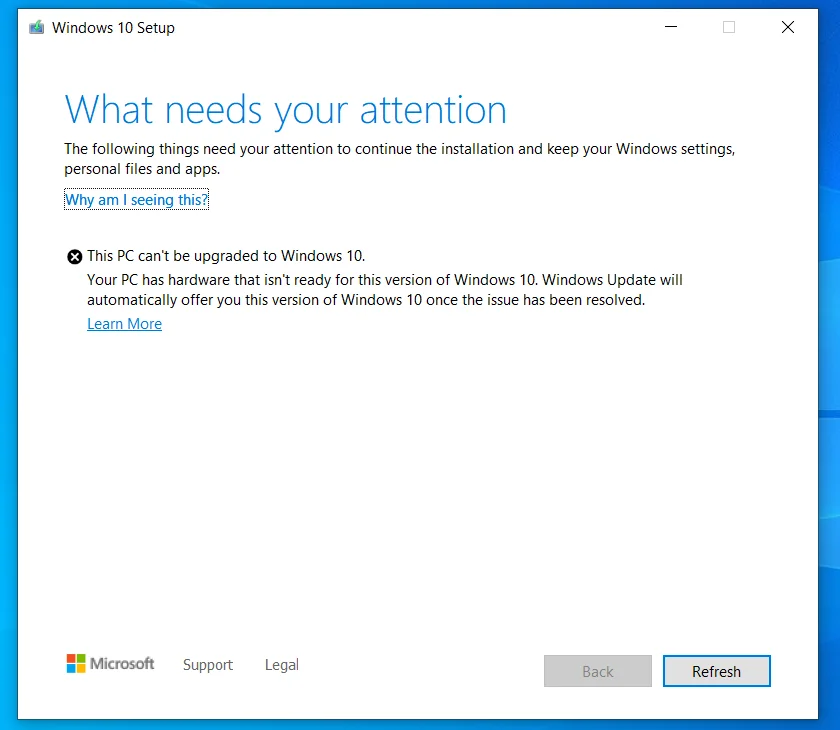Click the "Windows 10 Setup" title text
The height and width of the screenshot is (730, 840).
(113, 27)
